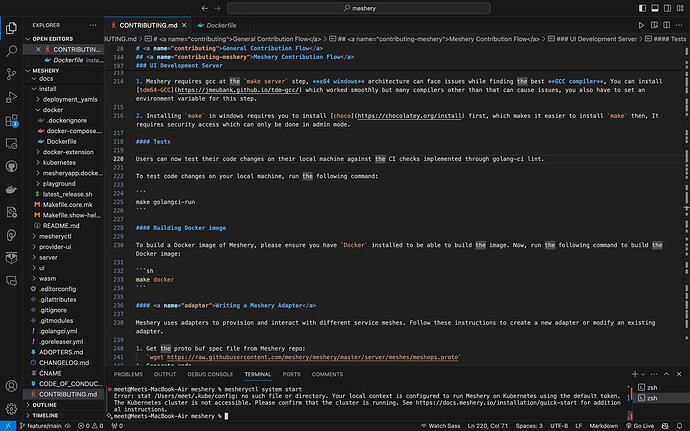Close the terminal panel with the X
Screen dimensions: 690x431
pyautogui.click(x=679, y=374)
